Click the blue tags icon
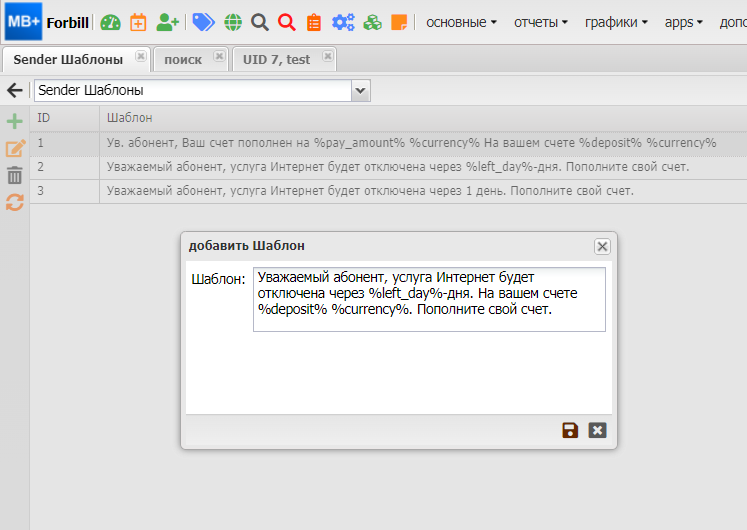747x530 pixels. point(203,22)
